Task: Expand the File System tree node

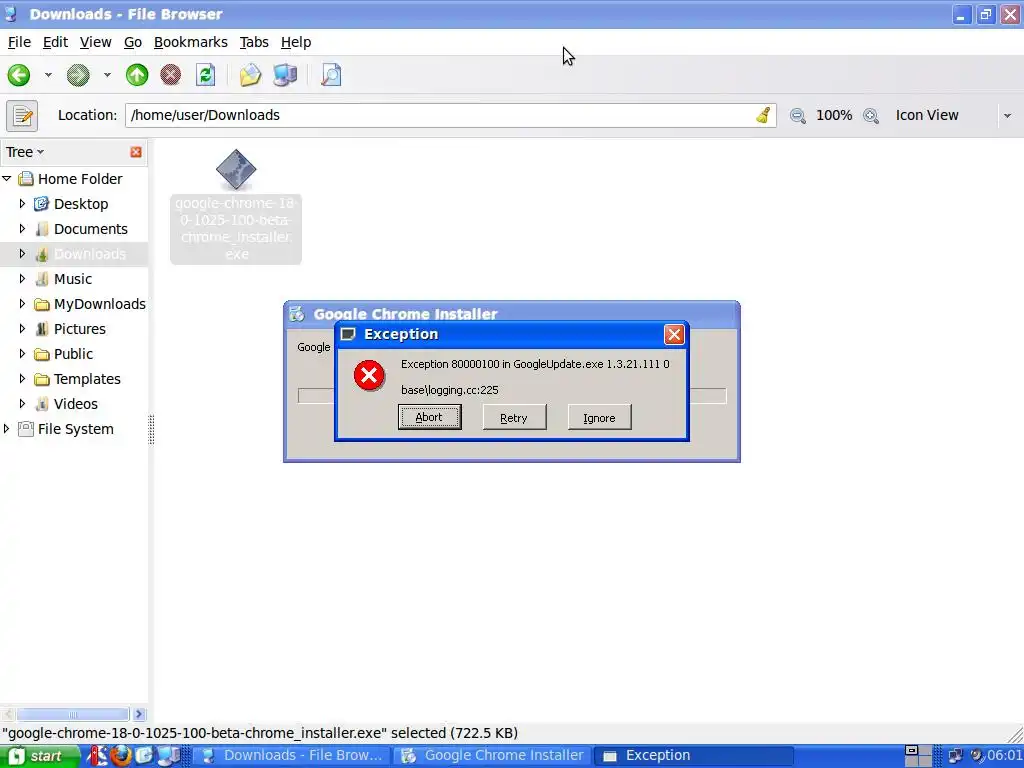Action: [7, 428]
